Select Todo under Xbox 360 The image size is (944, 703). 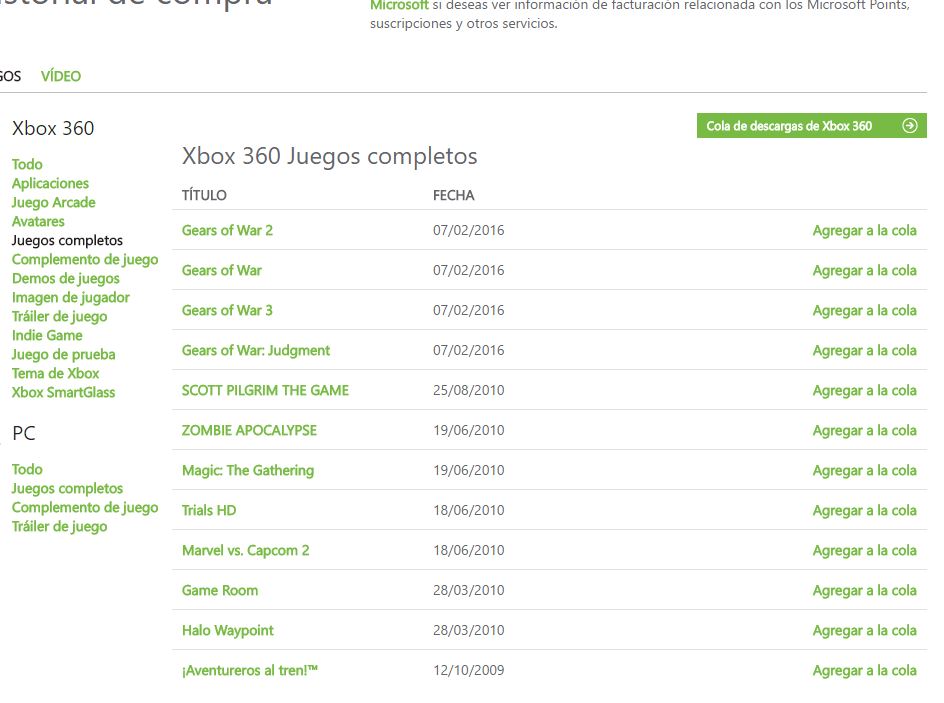[x=27, y=164]
